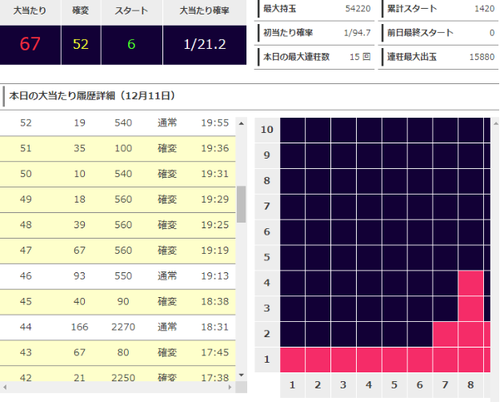Click the pink chart cell at column 7 level 2
This screenshot has height=406, width=500.
(445, 334)
